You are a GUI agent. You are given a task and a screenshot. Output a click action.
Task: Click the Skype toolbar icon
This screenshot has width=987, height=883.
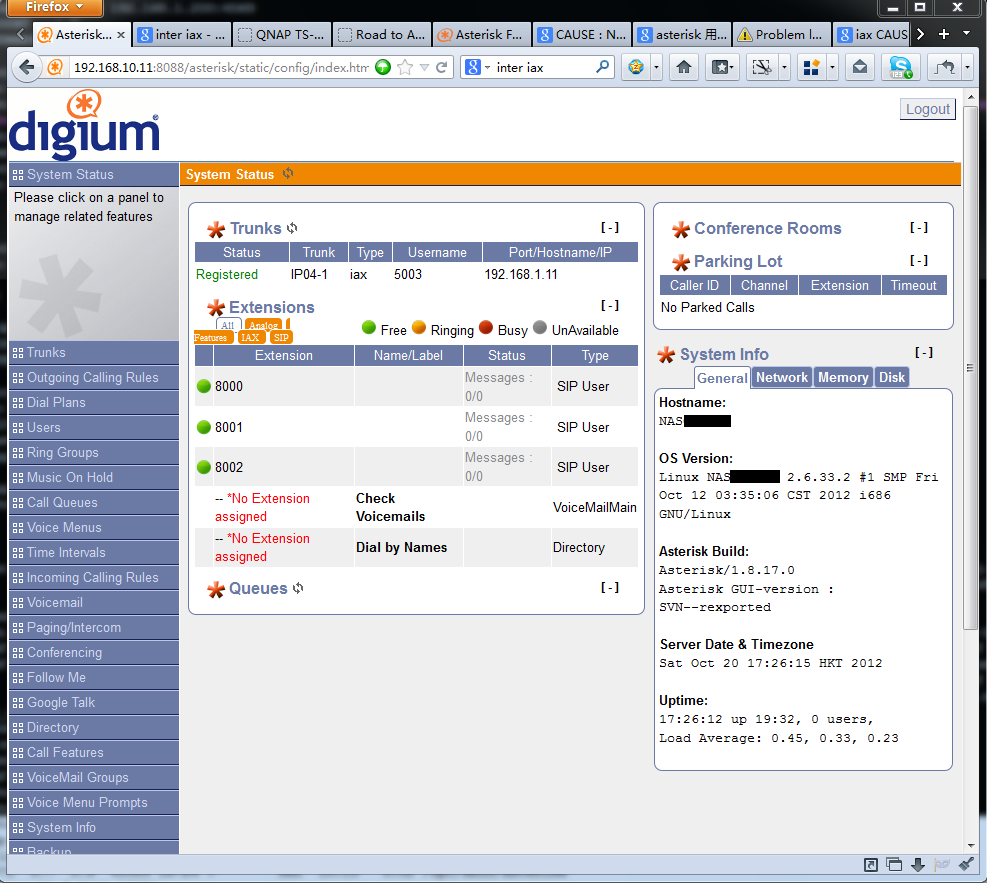coord(901,68)
